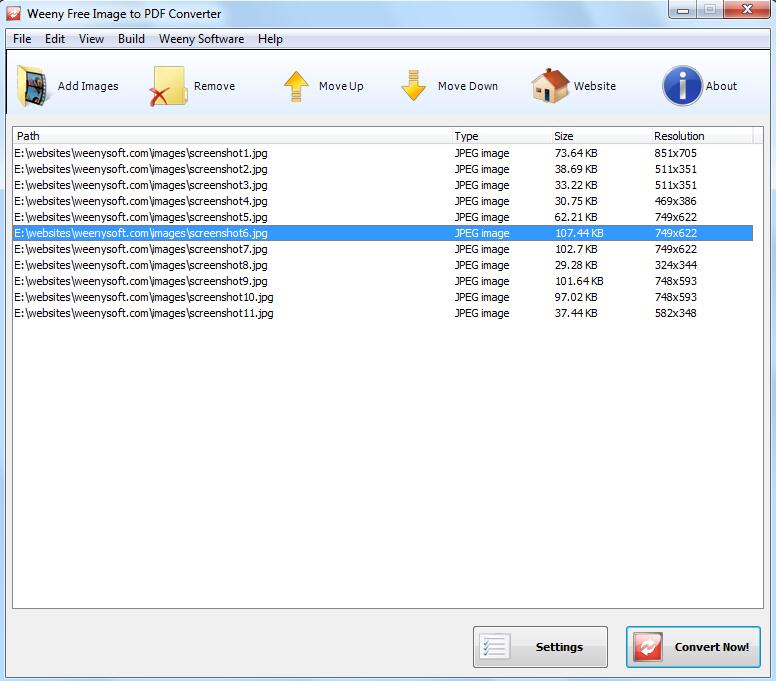Click the Remove folder icon with red X
The image size is (776, 681).
[168, 86]
